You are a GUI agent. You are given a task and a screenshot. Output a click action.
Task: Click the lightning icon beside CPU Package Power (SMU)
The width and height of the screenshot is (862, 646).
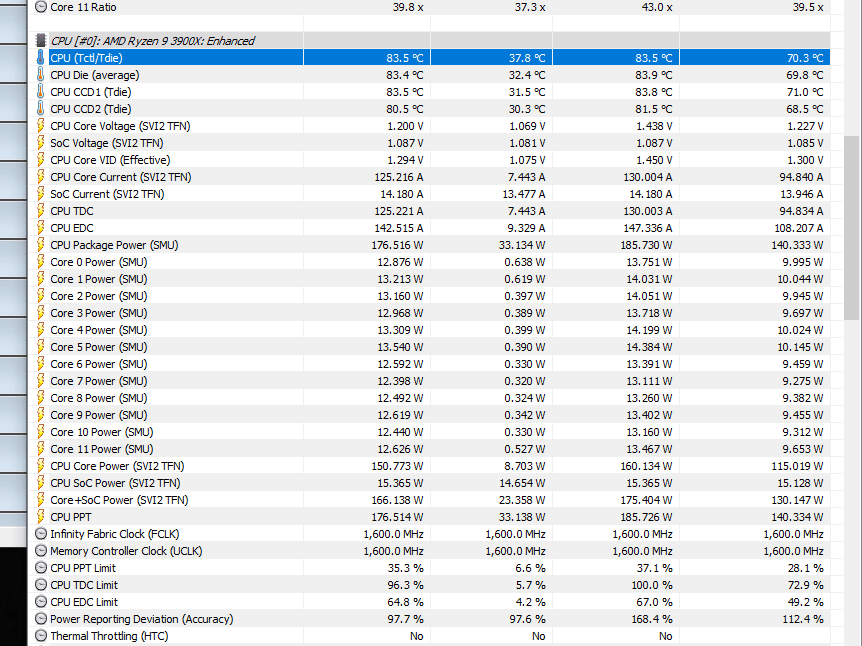point(40,245)
